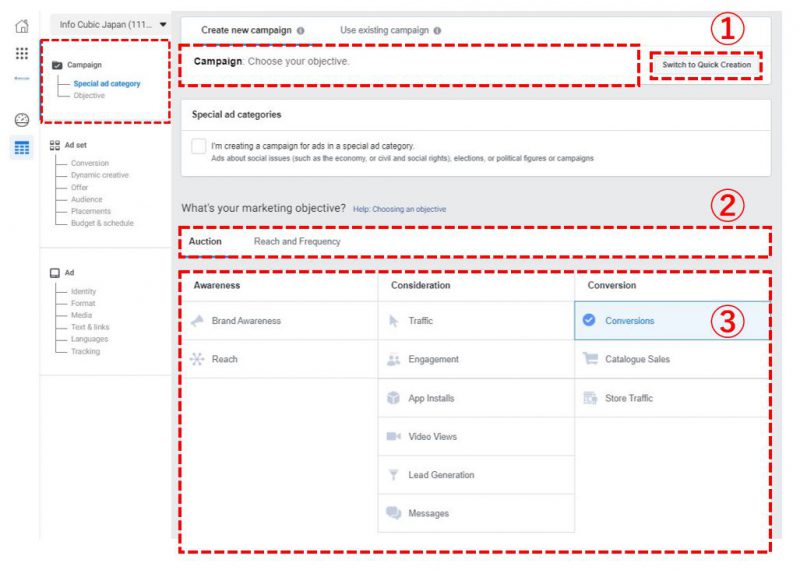800x570 pixels.
Task: Select the table view icon in sidebar
Action: [x=21, y=148]
